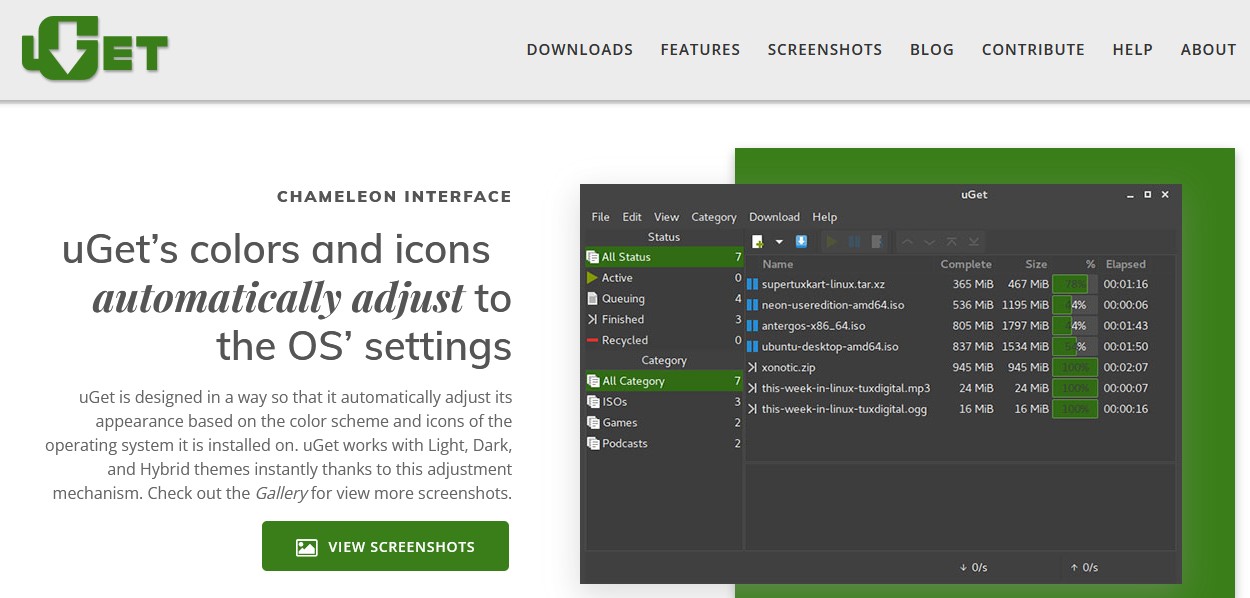
Task: Click pause icon beside ubuntu-desktop-amd64.iso
Action: [753, 347]
